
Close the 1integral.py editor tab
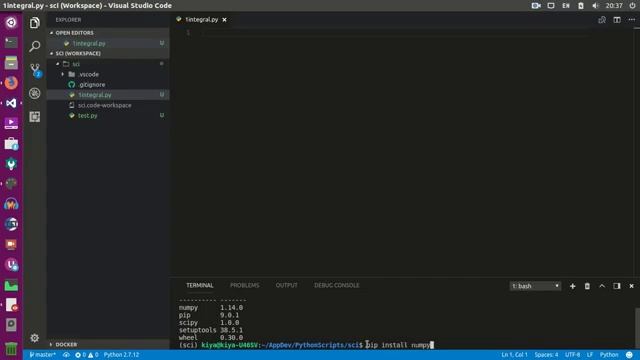coord(224,20)
